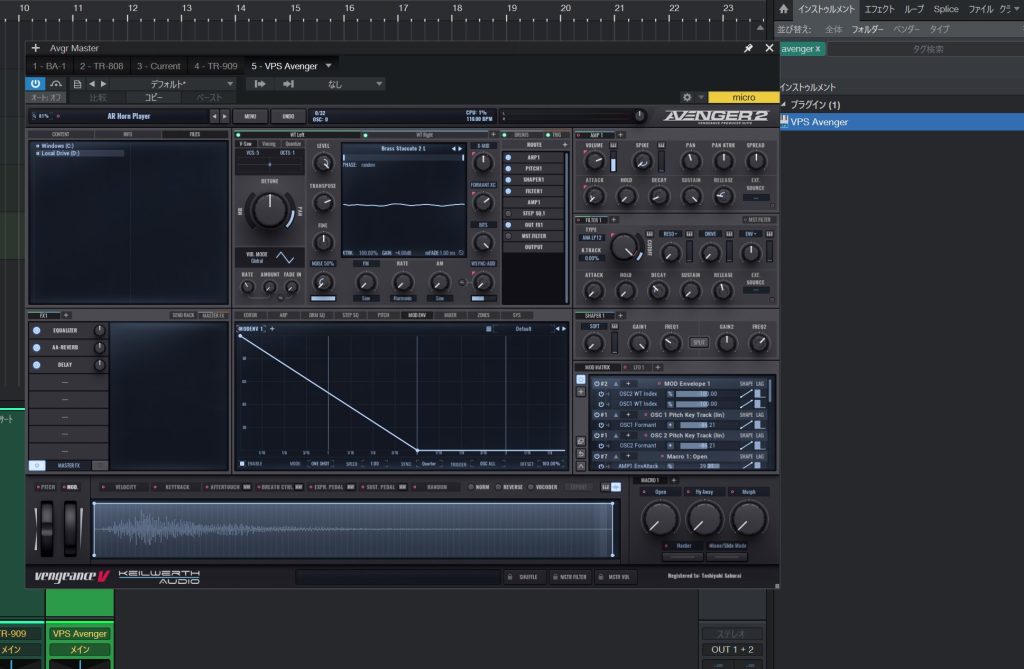Click the master volume slider knob
1024x669 pixels.
(x=638, y=116)
